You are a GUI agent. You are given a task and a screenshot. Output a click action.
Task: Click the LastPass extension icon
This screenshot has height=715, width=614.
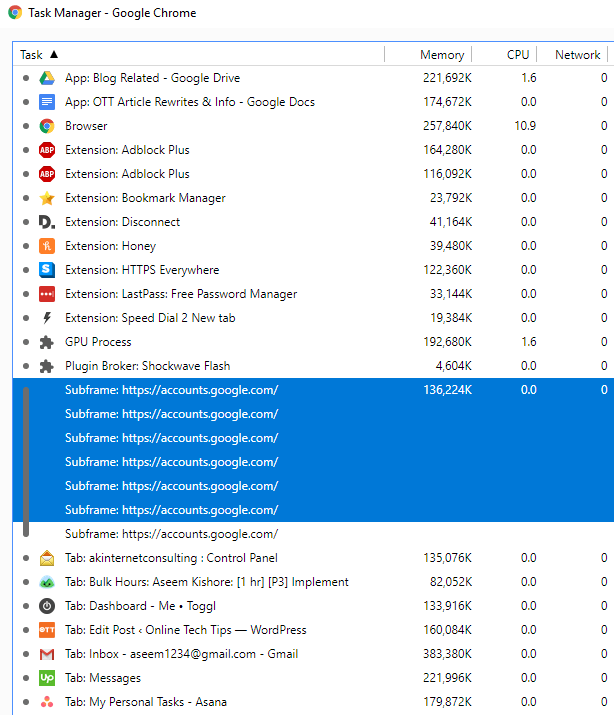click(x=46, y=294)
